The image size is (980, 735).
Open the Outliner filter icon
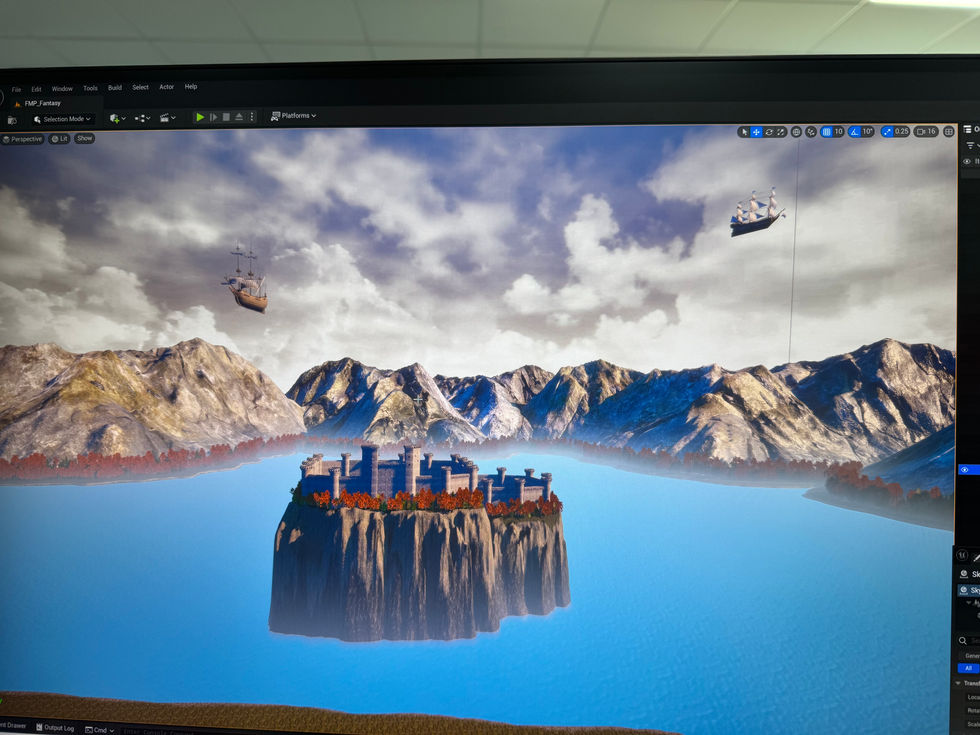[970, 146]
